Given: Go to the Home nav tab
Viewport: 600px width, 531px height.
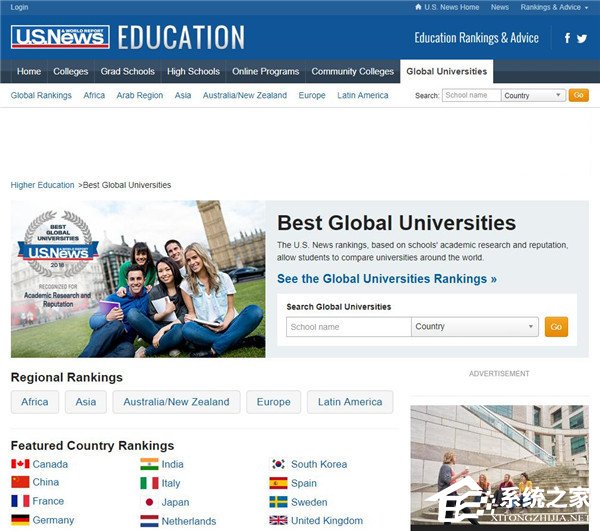Looking at the screenshot, I should (29, 72).
